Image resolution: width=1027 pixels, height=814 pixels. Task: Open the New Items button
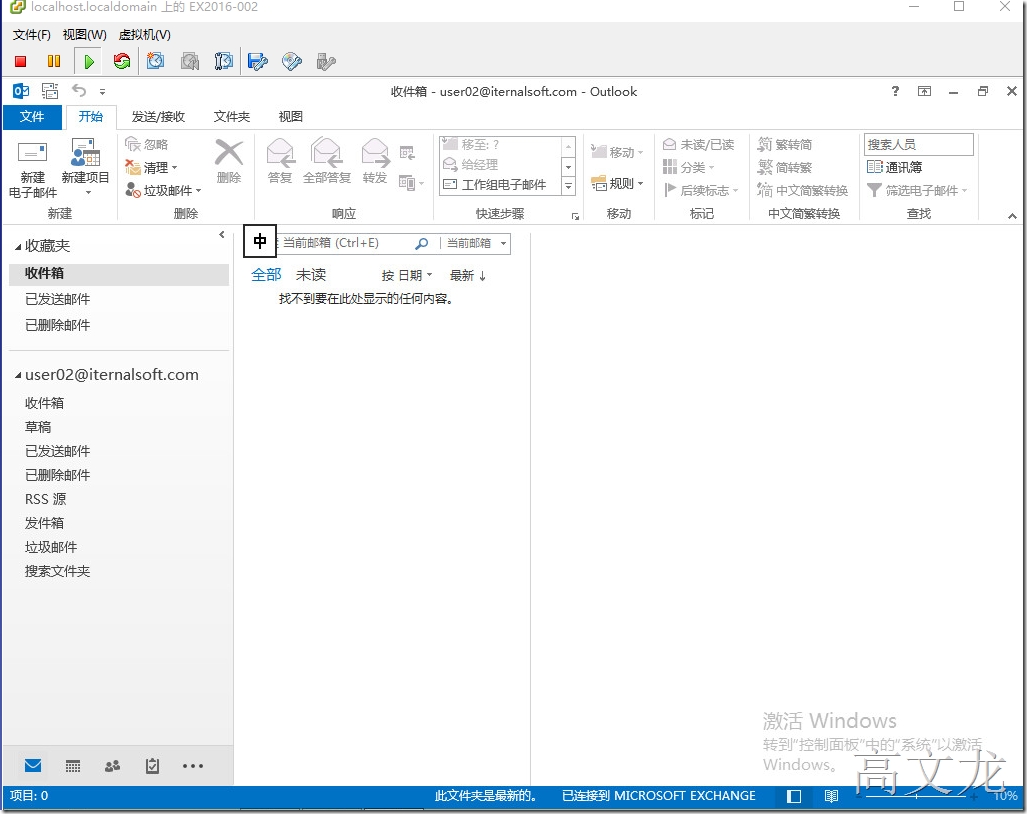click(x=85, y=168)
